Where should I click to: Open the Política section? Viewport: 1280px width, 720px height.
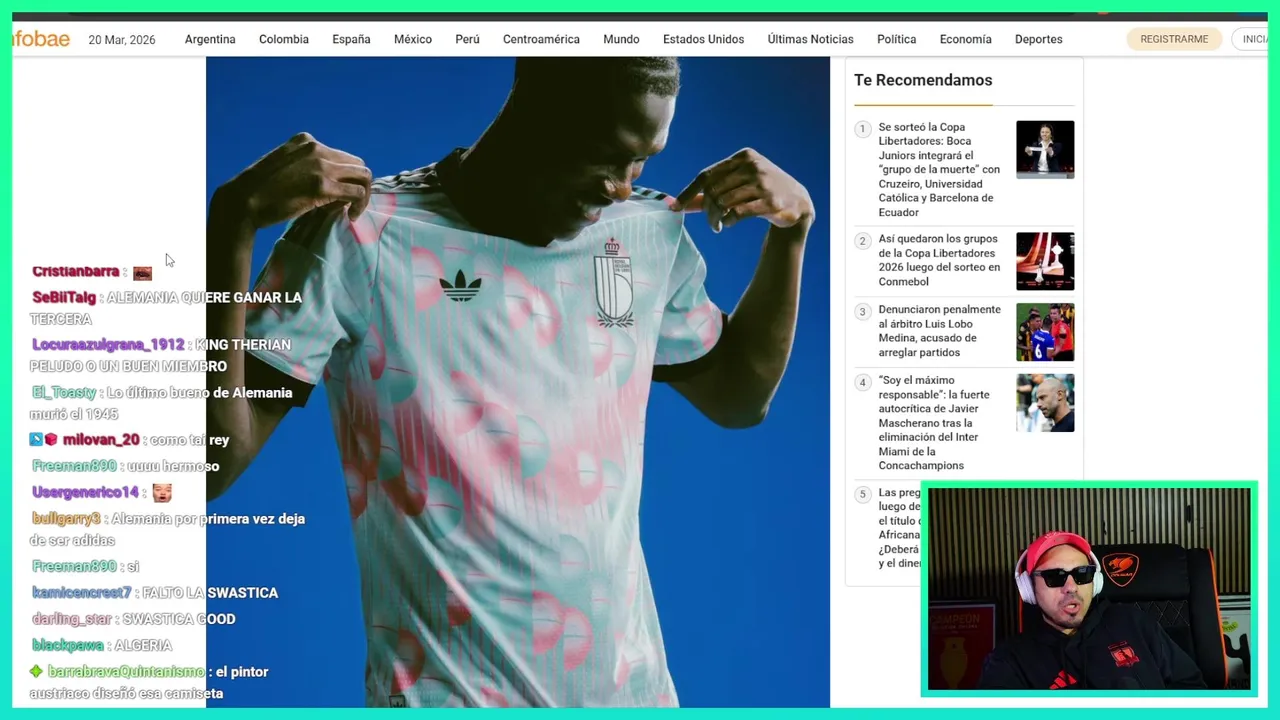click(x=896, y=39)
